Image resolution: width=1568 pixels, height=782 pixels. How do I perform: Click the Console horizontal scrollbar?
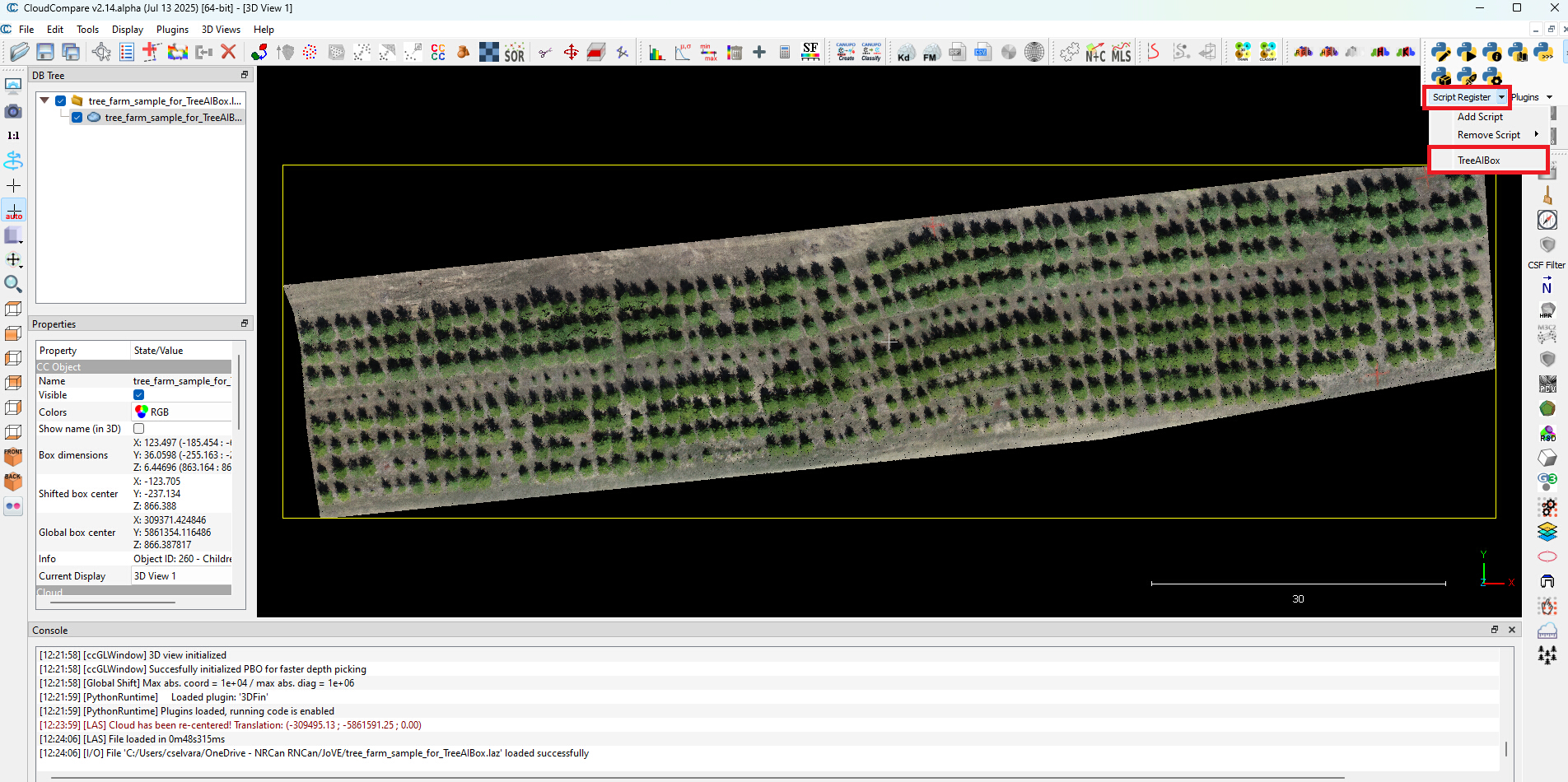click(697, 777)
